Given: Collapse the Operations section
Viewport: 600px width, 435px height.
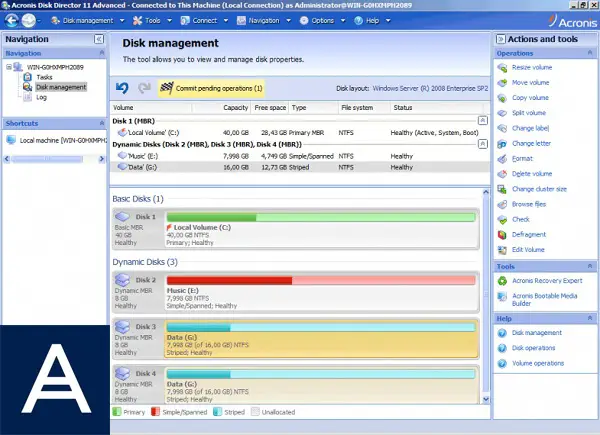Looking at the screenshot, I should pyautogui.click(x=590, y=53).
